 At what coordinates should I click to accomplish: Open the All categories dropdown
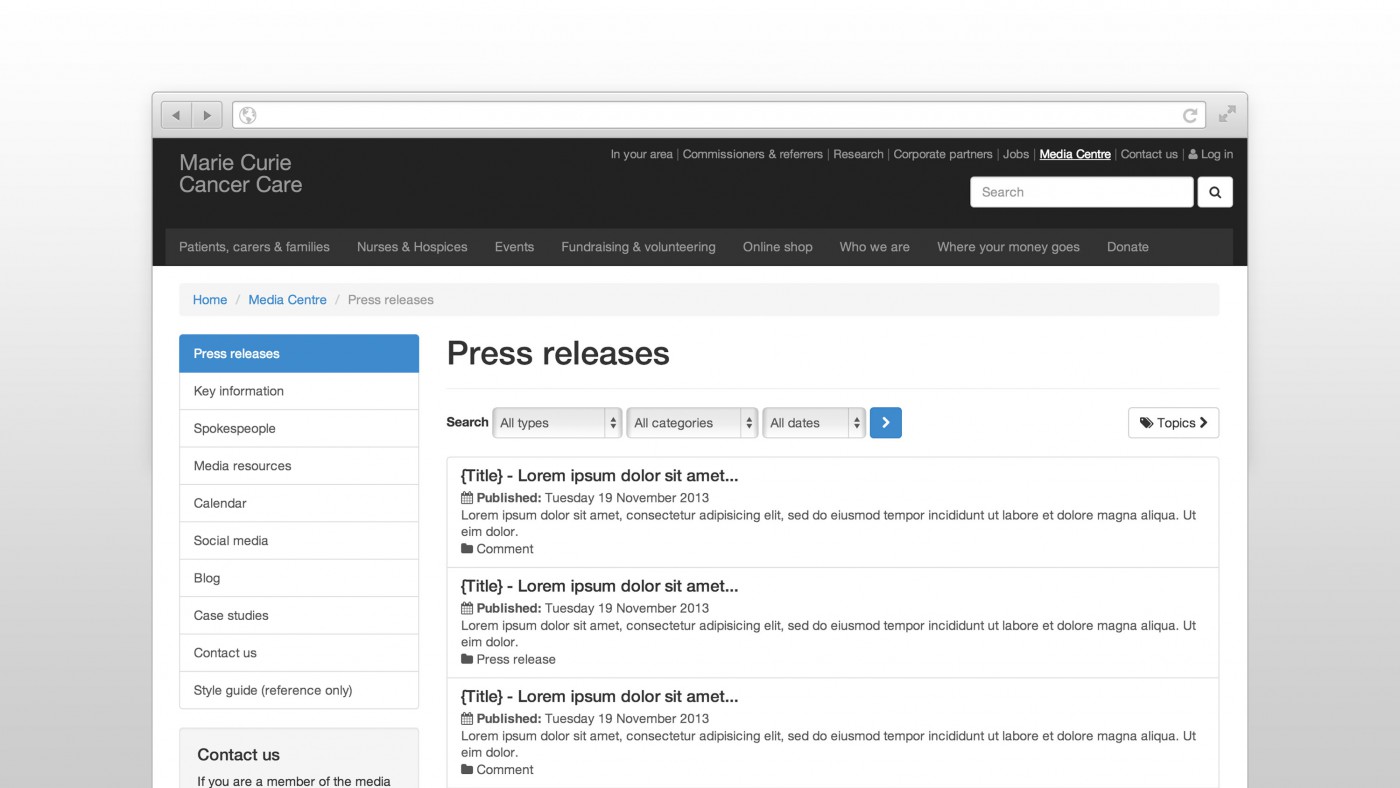(x=692, y=423)
